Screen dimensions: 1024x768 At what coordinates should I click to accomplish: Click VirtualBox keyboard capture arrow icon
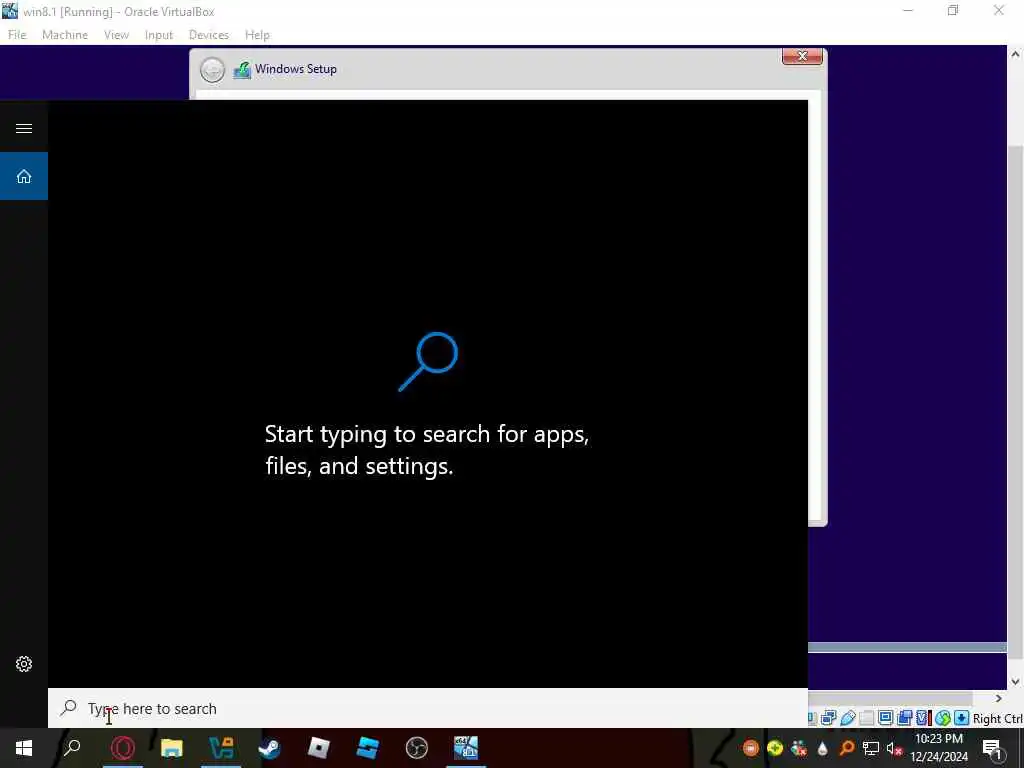click(961, 718)
